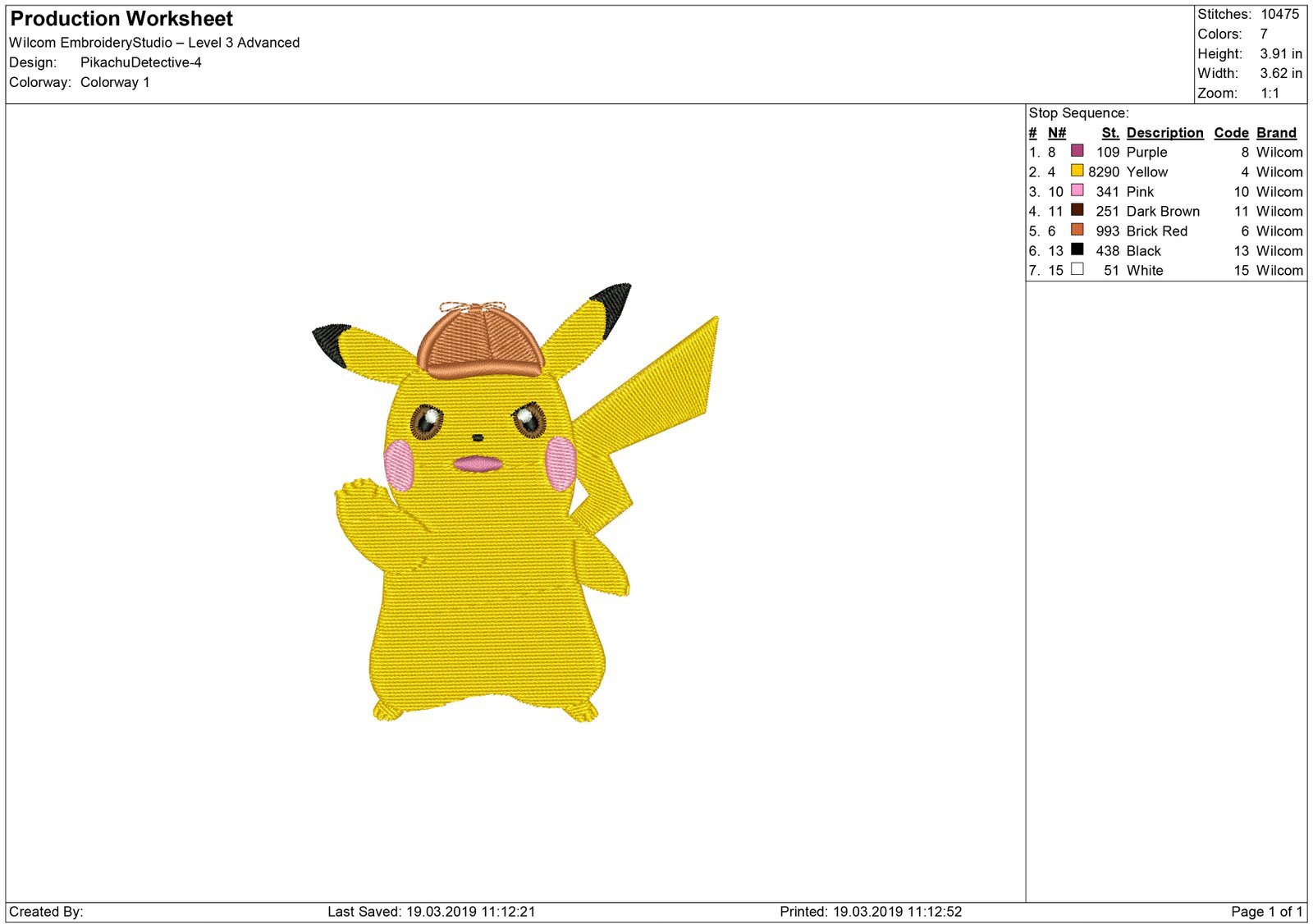The image size is (1313, 924).
Task: Click the stitch count '438'
Action: coord(1108,251)
